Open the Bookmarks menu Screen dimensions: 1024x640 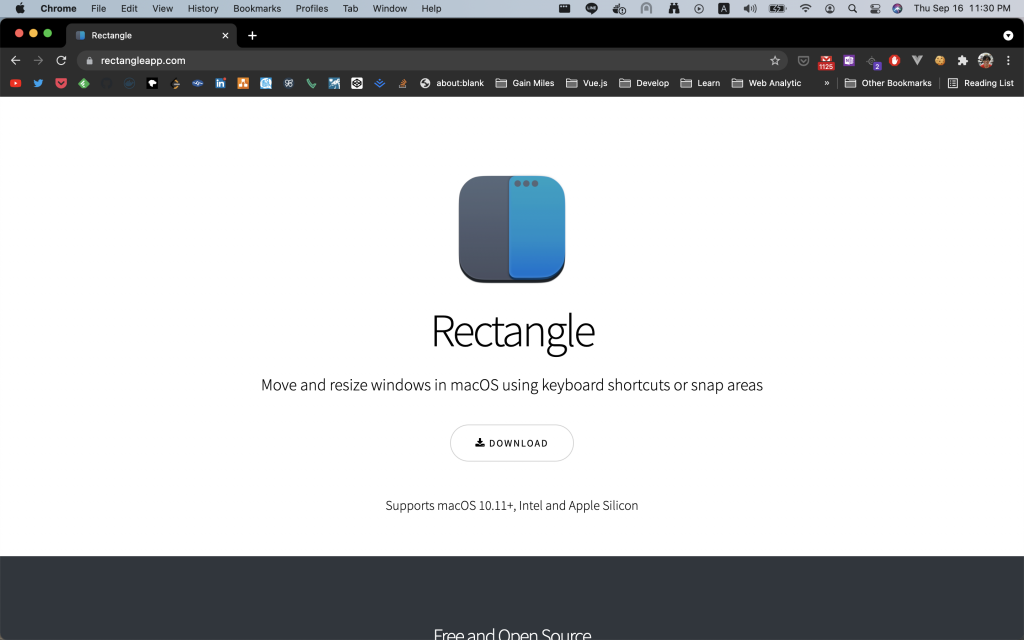(257, 8)
